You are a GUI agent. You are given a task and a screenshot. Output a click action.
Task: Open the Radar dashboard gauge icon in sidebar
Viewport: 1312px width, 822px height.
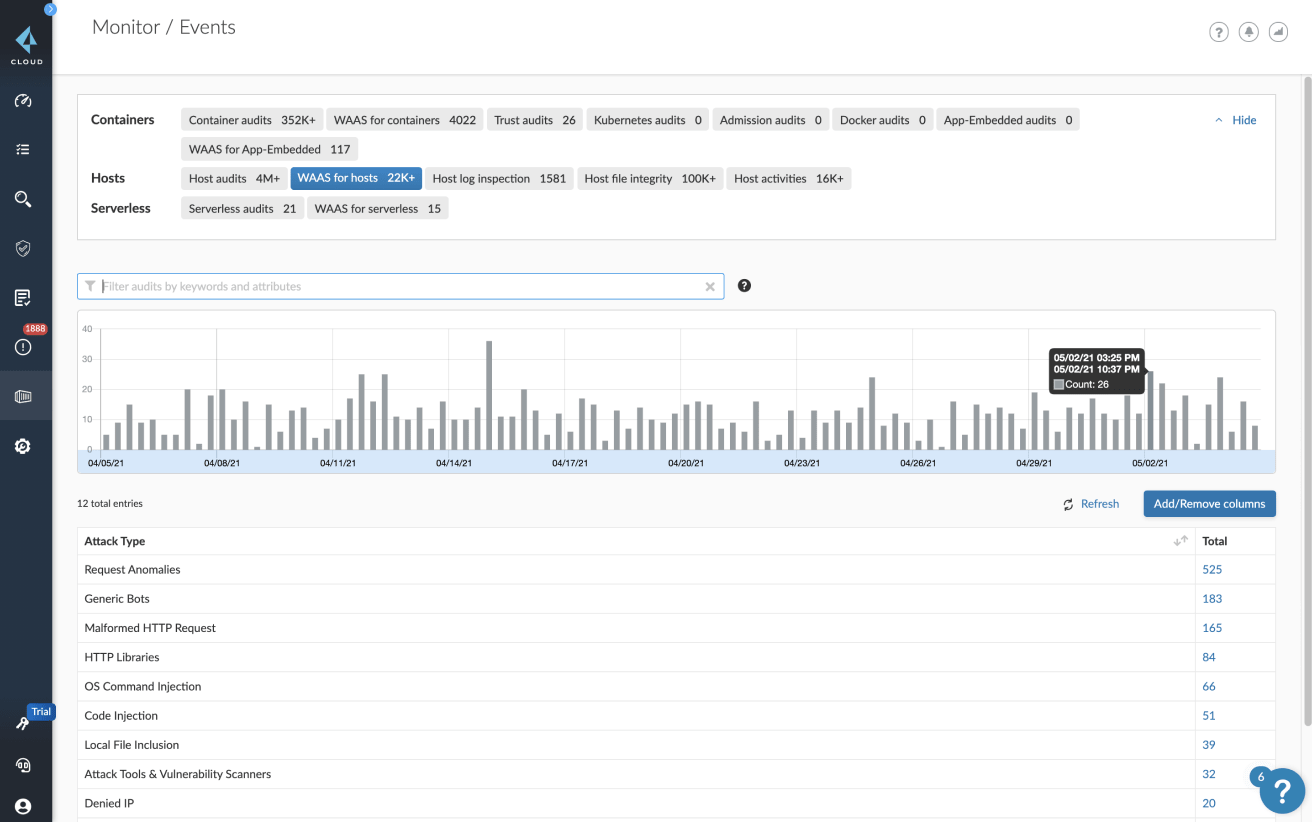[23, 101]
